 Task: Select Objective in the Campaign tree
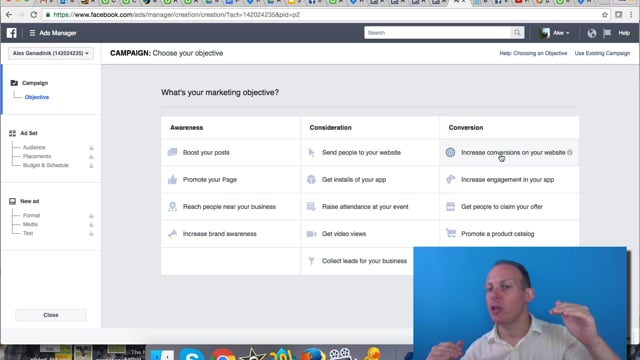click(x=37, y=97)
